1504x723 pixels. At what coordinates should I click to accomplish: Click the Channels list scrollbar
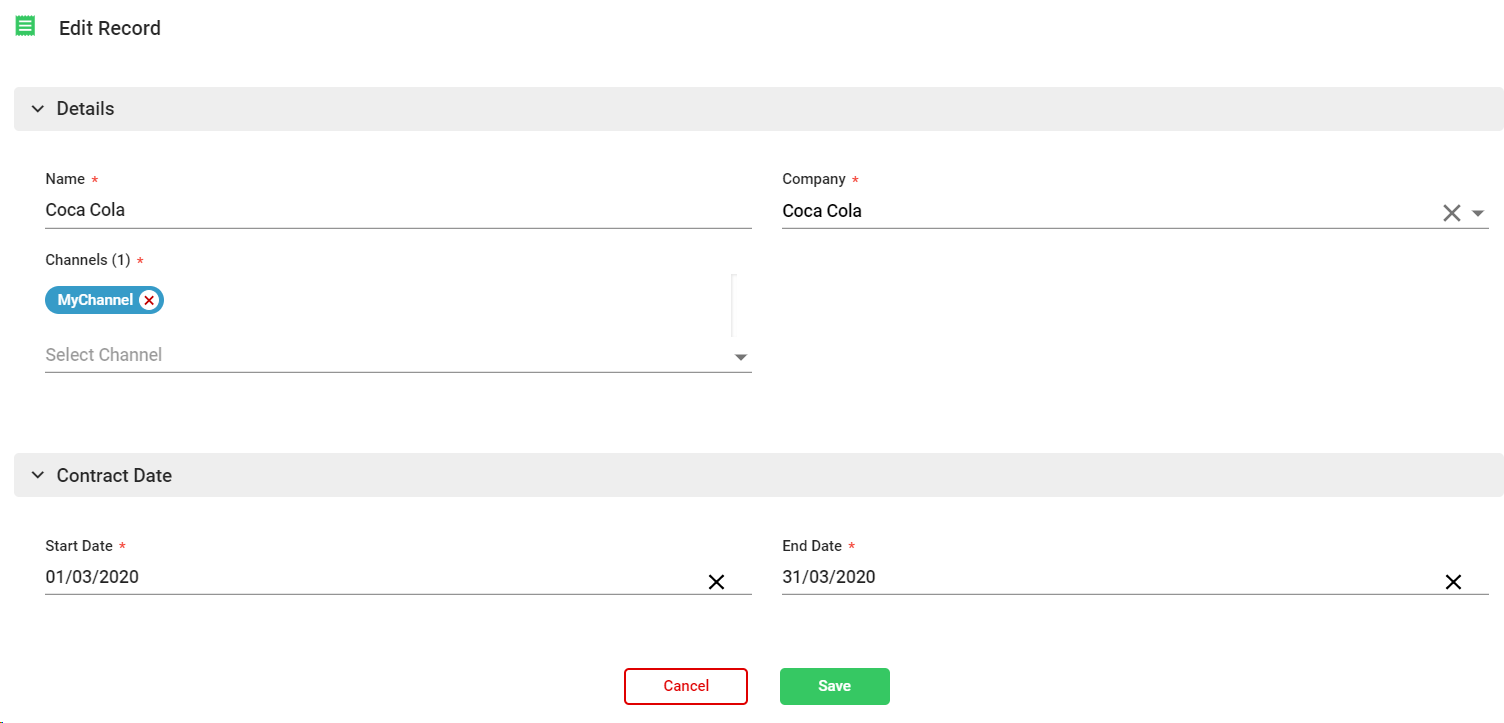733,305
